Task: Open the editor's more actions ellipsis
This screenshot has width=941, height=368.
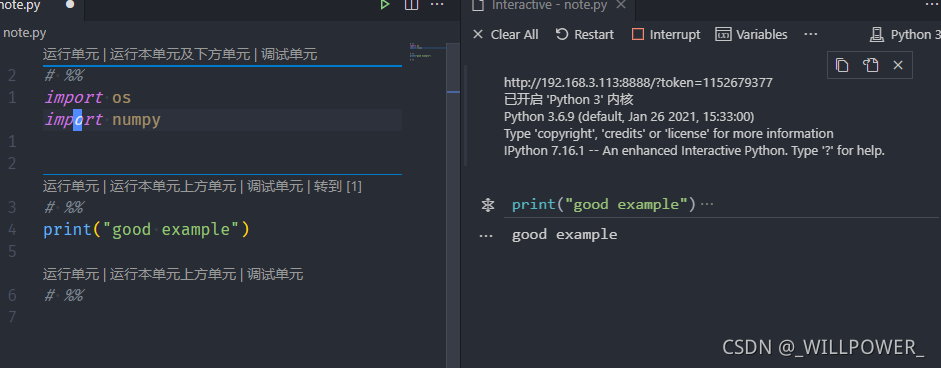Action: [437, 5]
